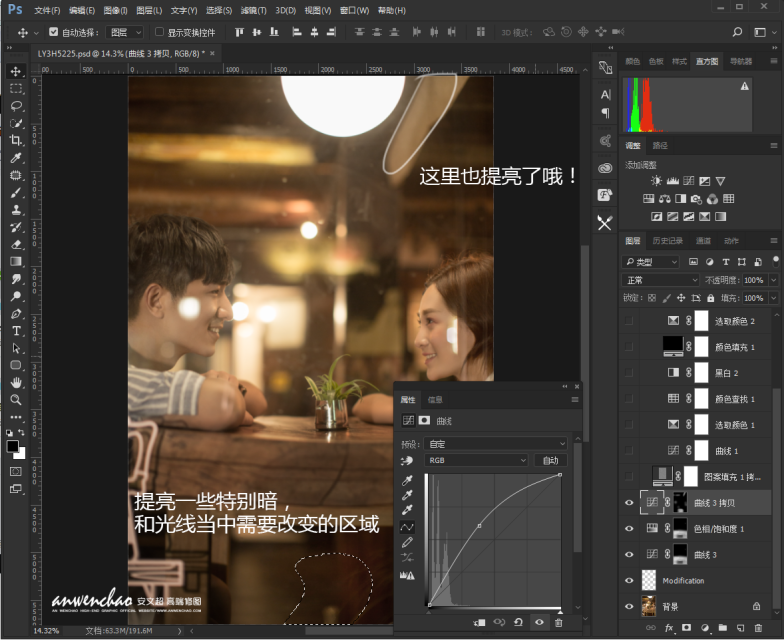Show the 曲线 1 layer
784x640 pixels.
tap(629, 450)
